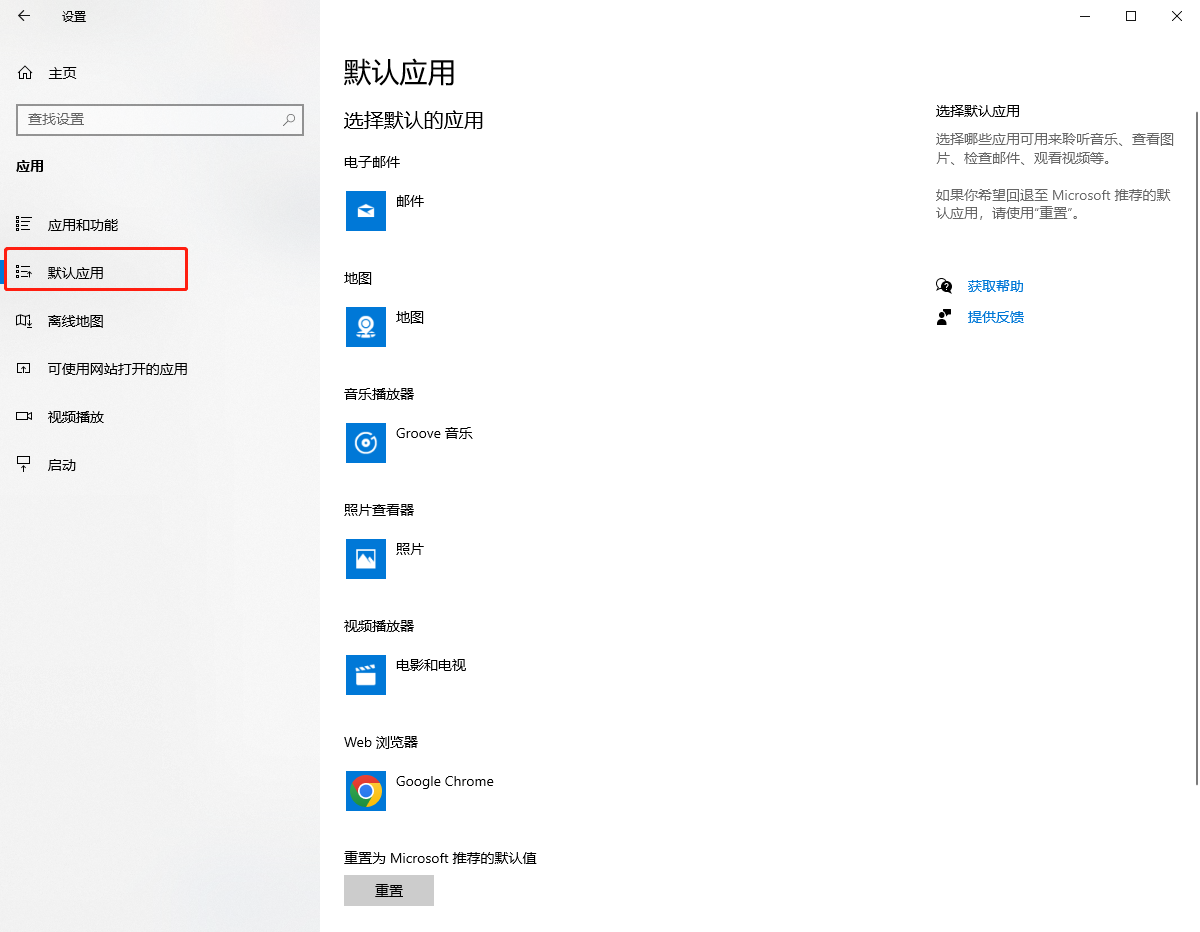Open 可使用网站打开的应用 page

pyautogui.click(x=117, y=369)
